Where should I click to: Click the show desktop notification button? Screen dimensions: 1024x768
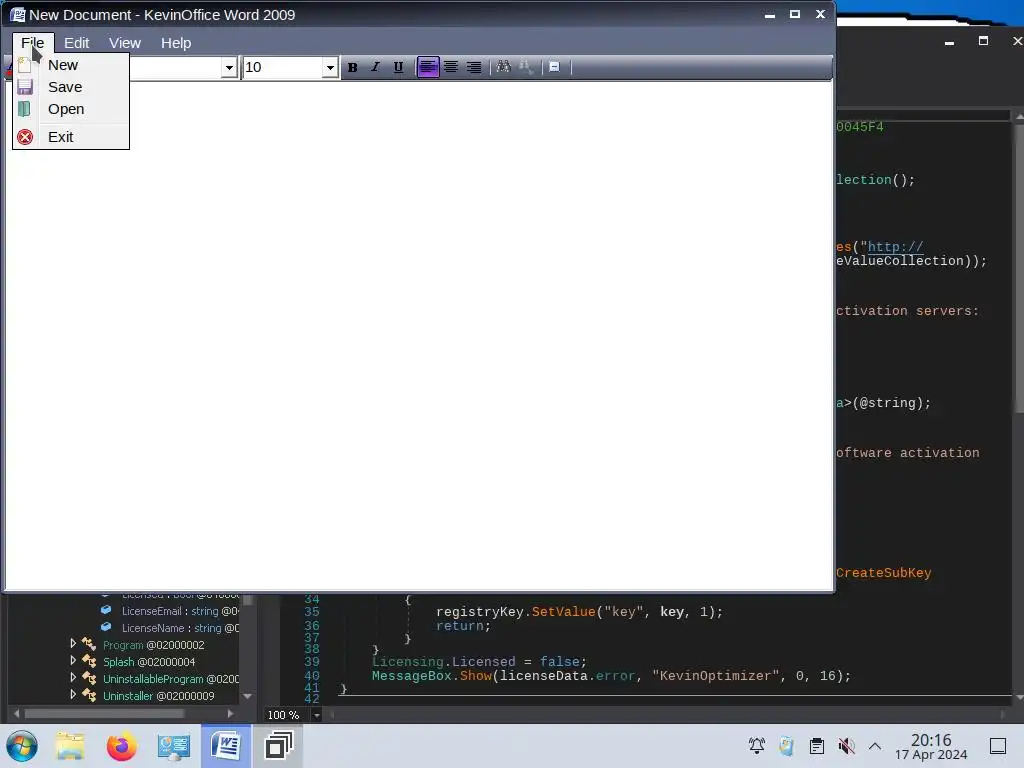pyautogui.click(x=998, y=746)
